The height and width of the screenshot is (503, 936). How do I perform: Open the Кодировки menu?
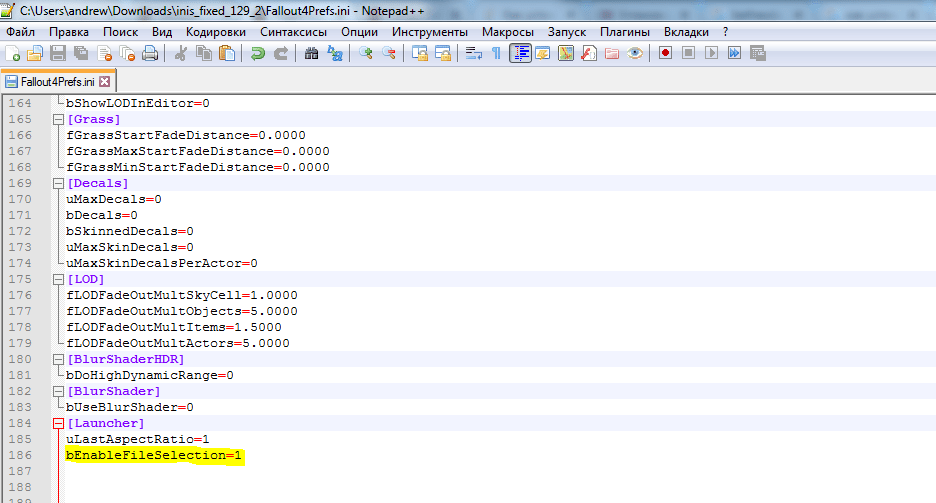tap(215, 32)
